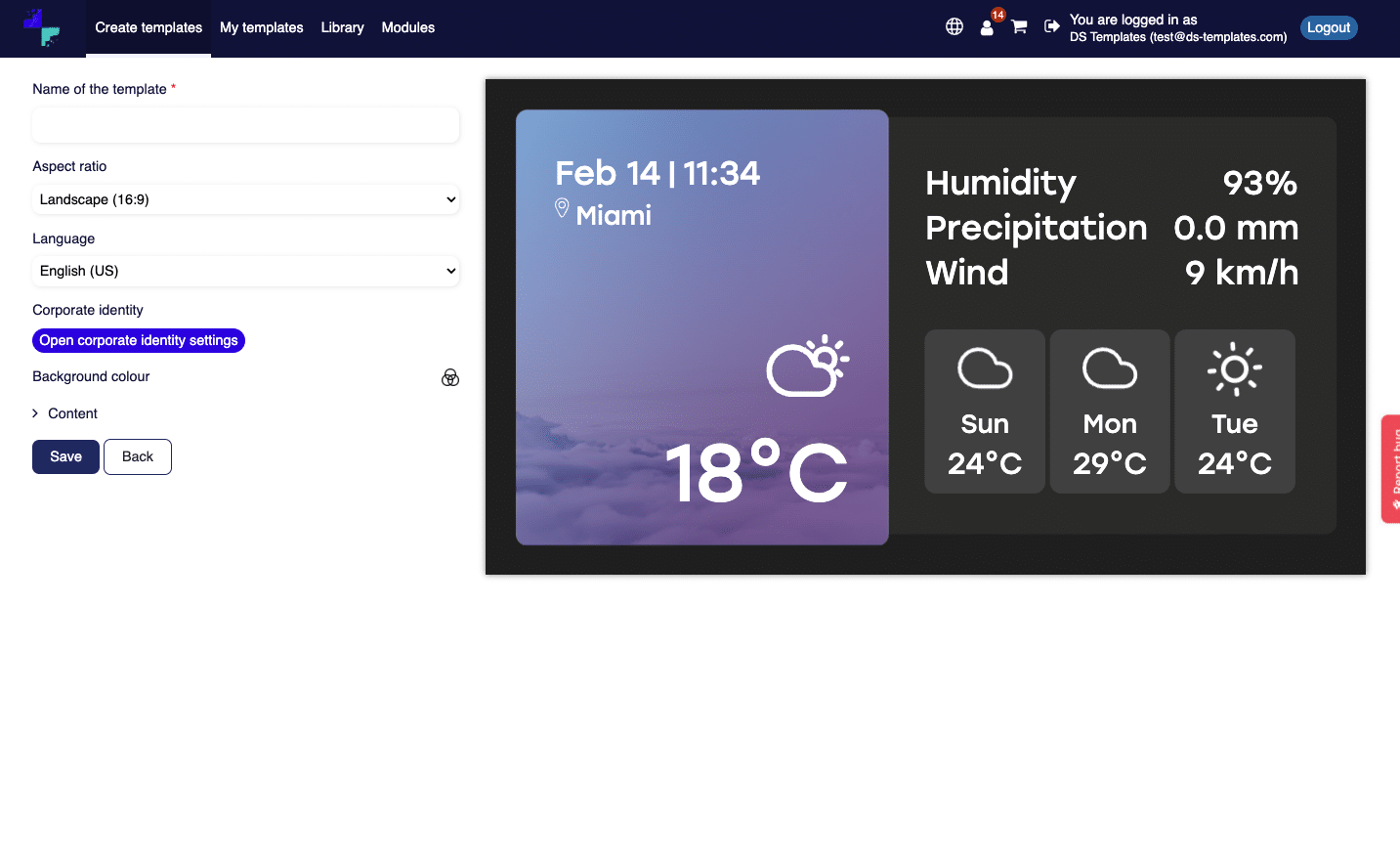Open the Language dropdown
Viewport: 1400px width, 864px height.
pyautogui.click(x=245, y=271)
